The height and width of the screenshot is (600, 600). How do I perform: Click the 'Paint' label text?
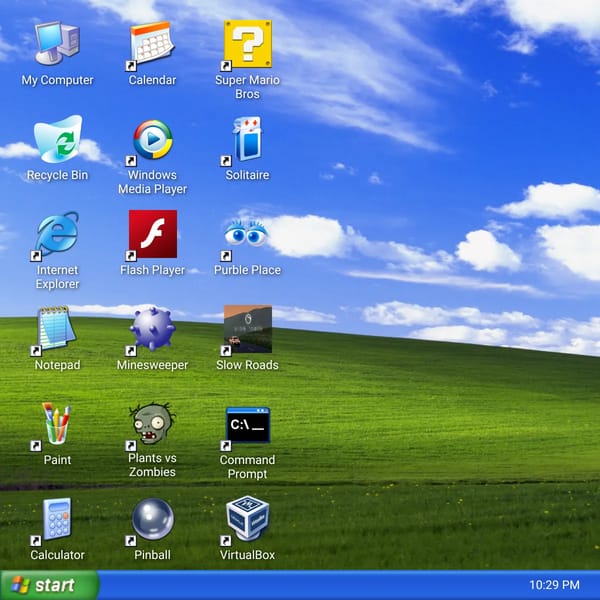pyautogui.click(x=57, y=460)
